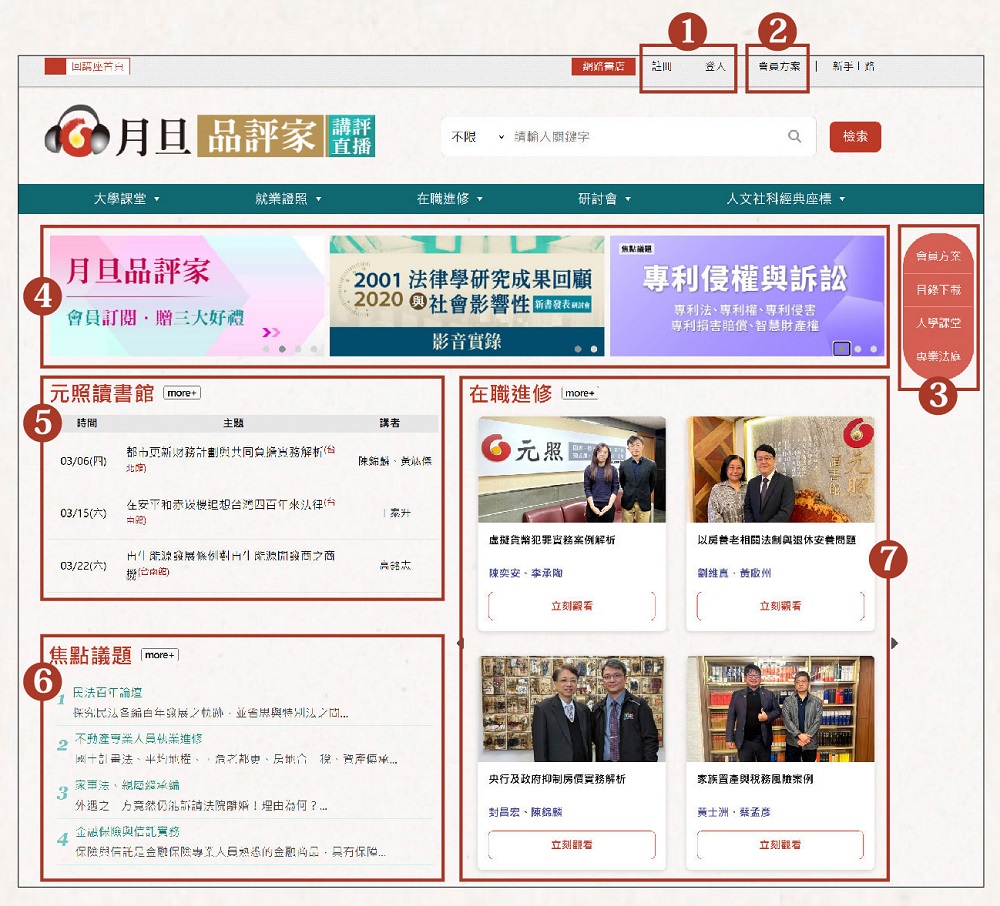
Task: Click 專業法庫 in the red side menu
Action: click(938, 356)
